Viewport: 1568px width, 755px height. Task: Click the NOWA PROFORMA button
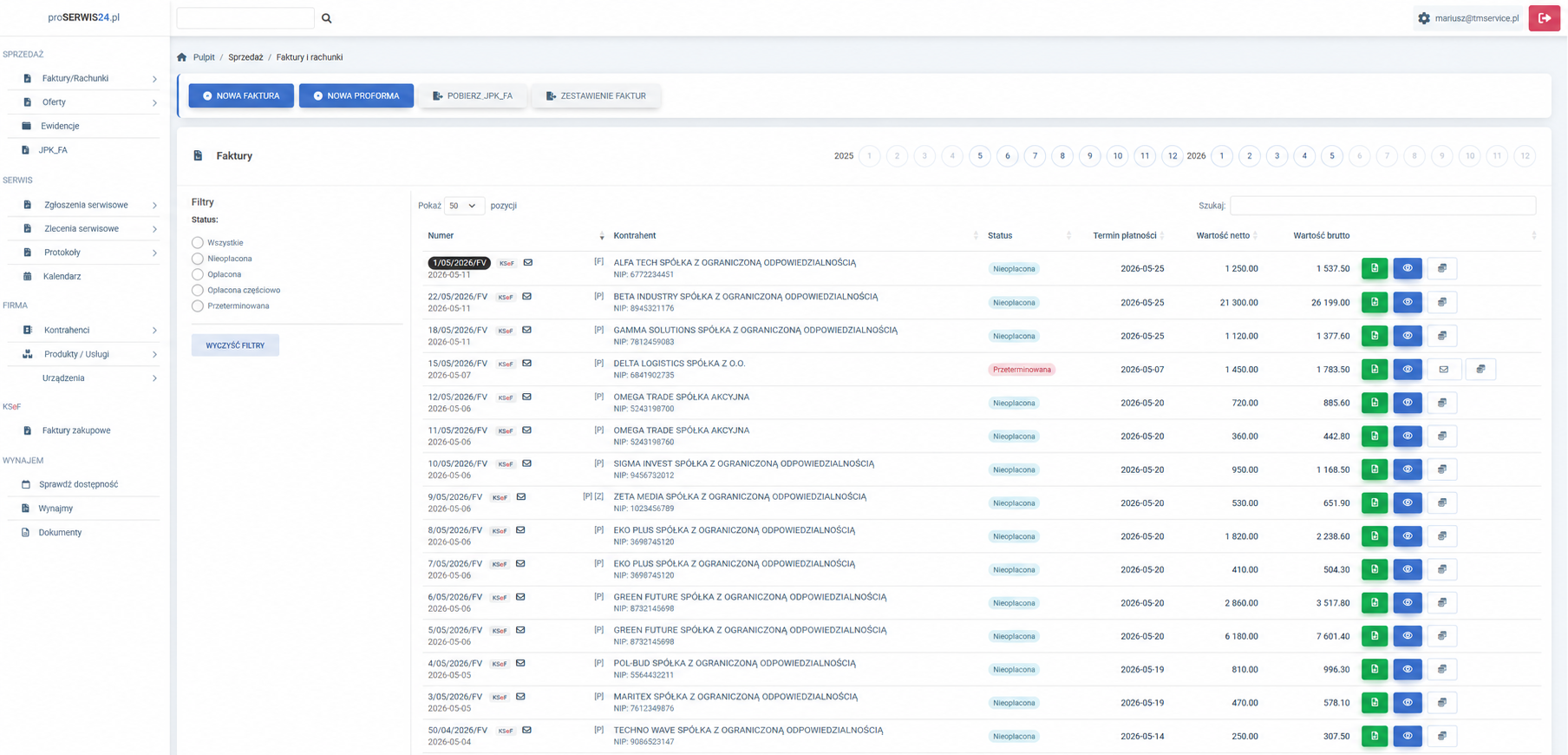tap(356, 95)
